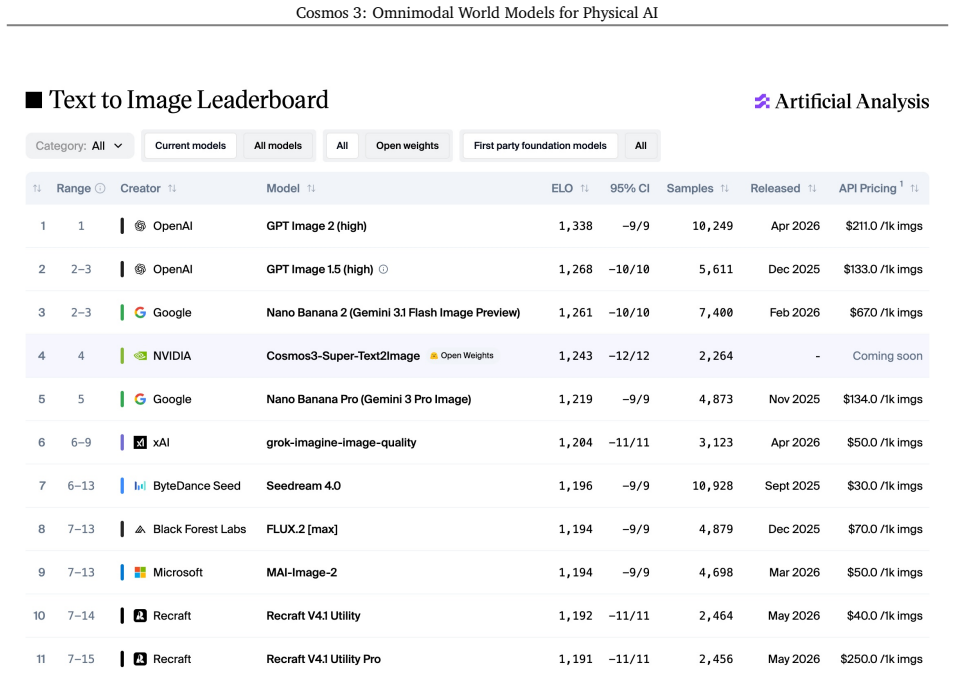Sort by the Model column arrows
The image size is (955, 674).
(311, 188)
